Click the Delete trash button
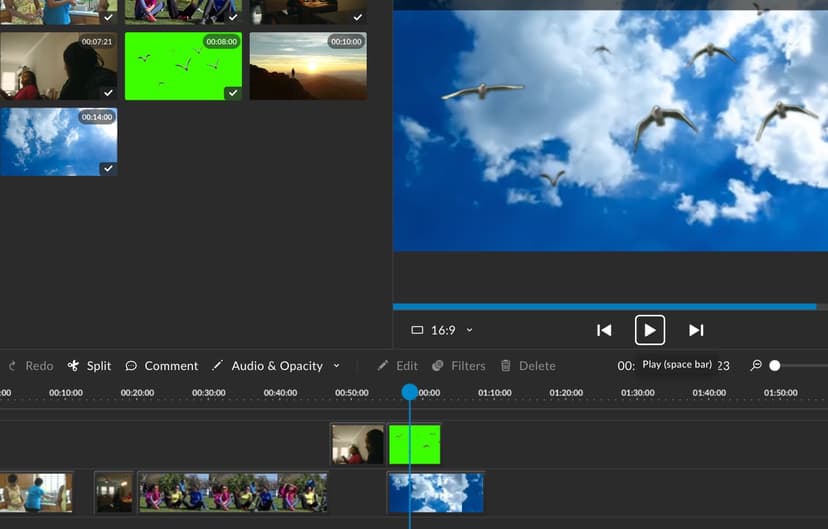The height and width of the screenshot is (529, 828). 528,366
